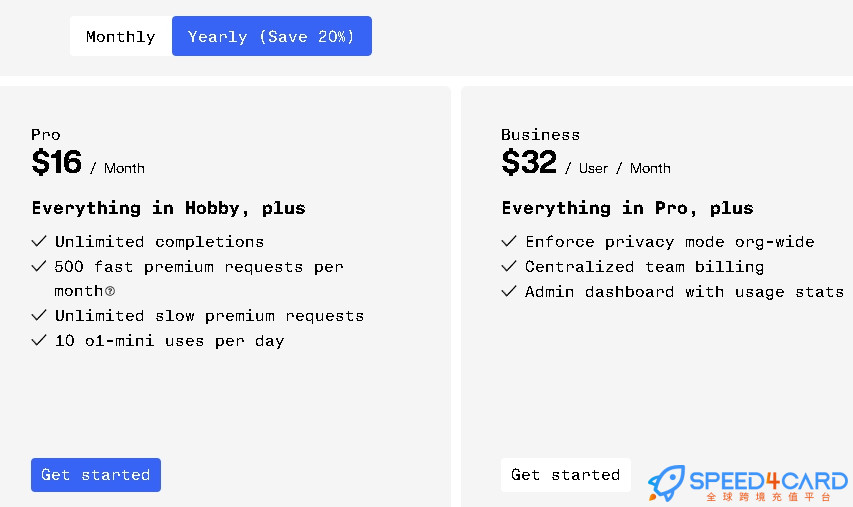Click checkmark beside 500 fast premium requests
This screenshot has width=853, height=507.
[39, 266]
